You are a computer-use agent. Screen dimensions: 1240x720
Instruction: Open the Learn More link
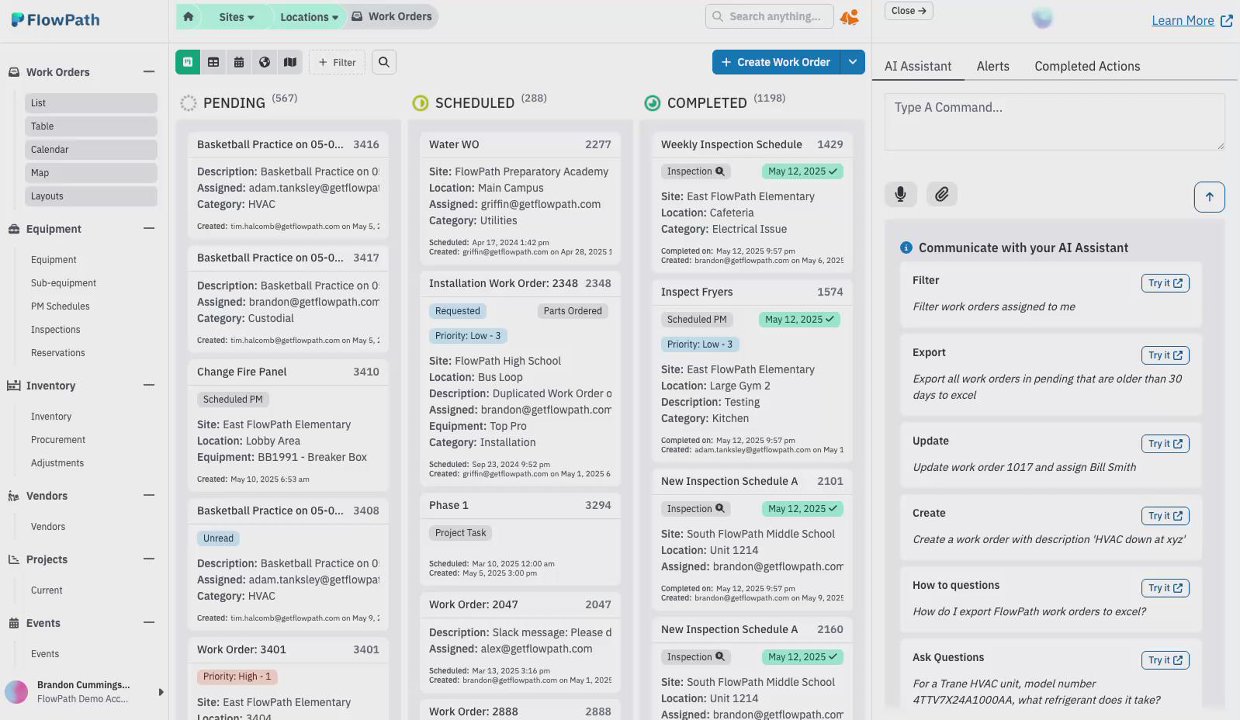1192,20
